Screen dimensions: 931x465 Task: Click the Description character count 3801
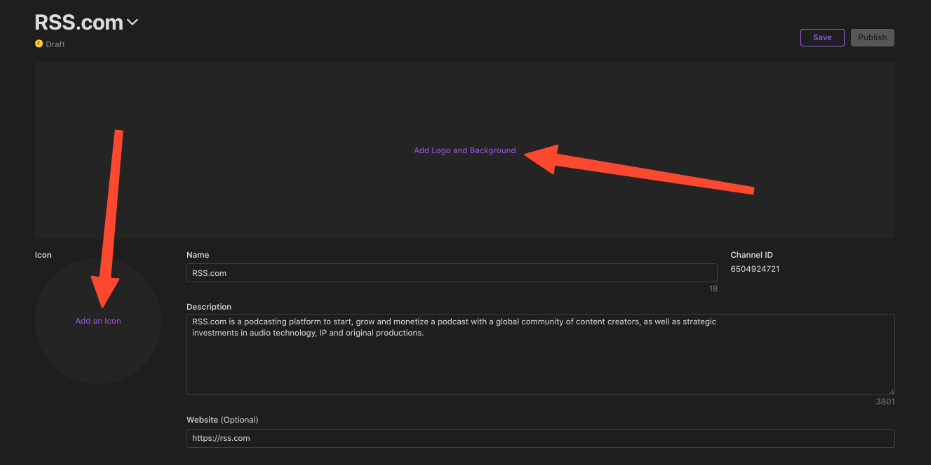pyautogui.click(x=885, y=402)
